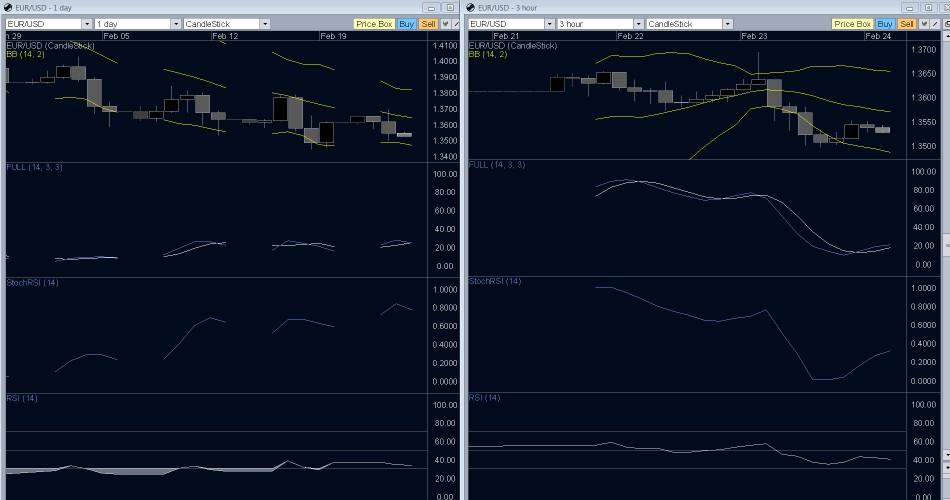Click 'StochRSI (14)' label in 3 hour chart
The height and width of the screenshot is (500, 950).
[495, 281]
